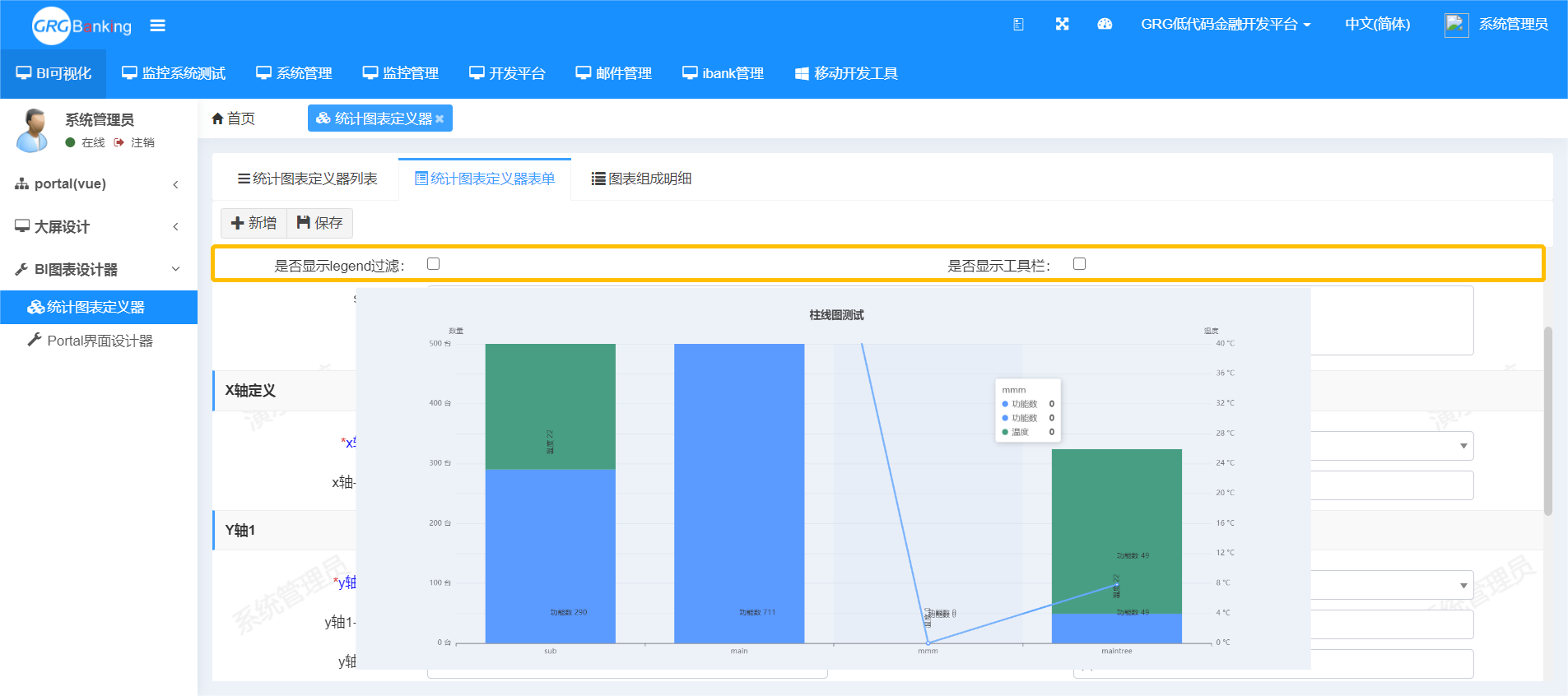Viewport: 1568px width, 696px height.
Task: Collapse the BI图表设计器 sidebar section
Action: (x=99, y=270)
